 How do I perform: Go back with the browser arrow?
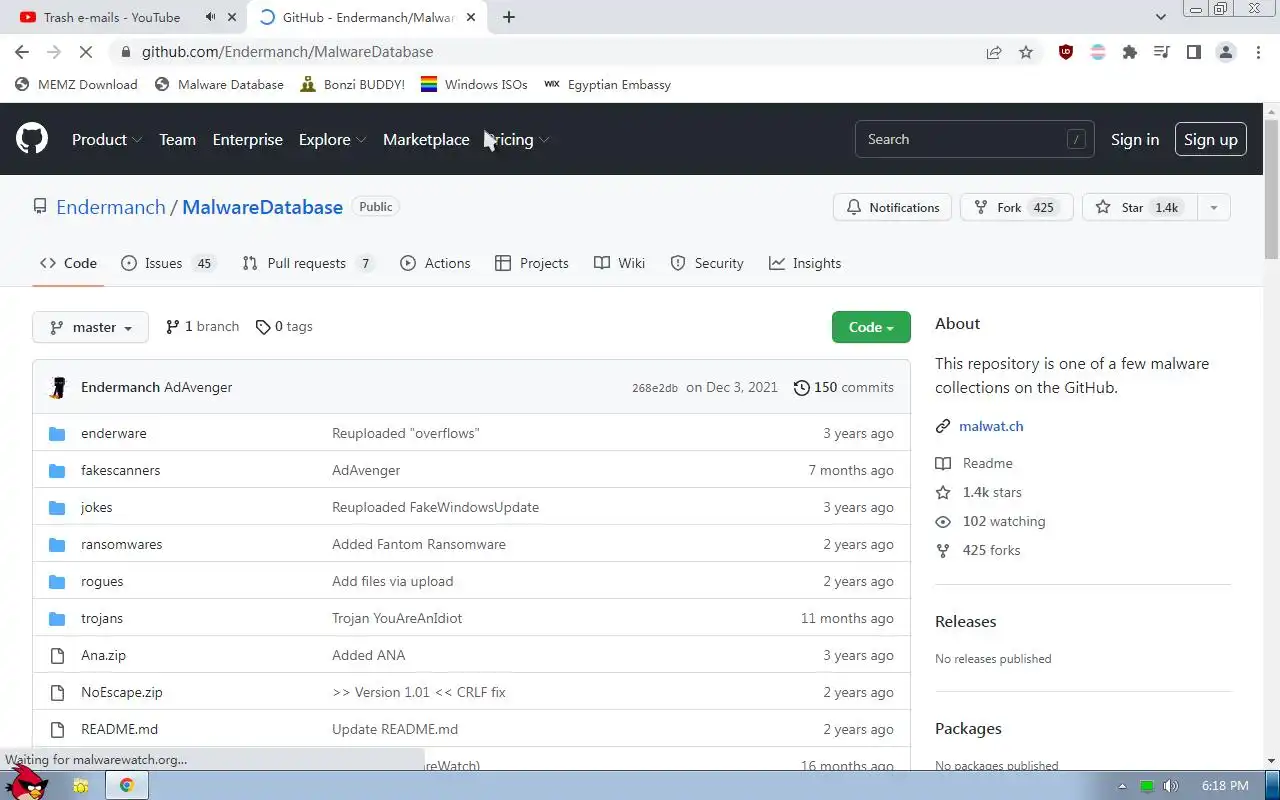pos(22,52)
